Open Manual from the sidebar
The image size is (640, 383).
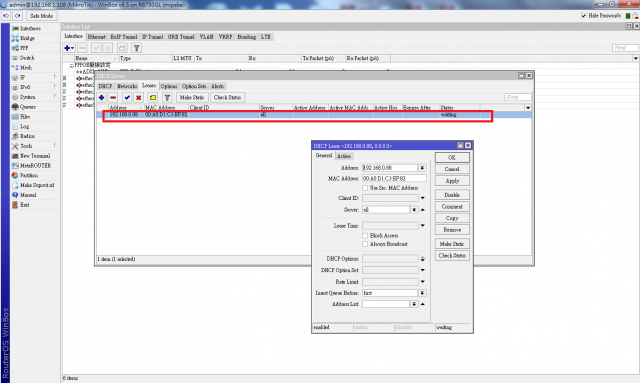(x=28, y=195)
